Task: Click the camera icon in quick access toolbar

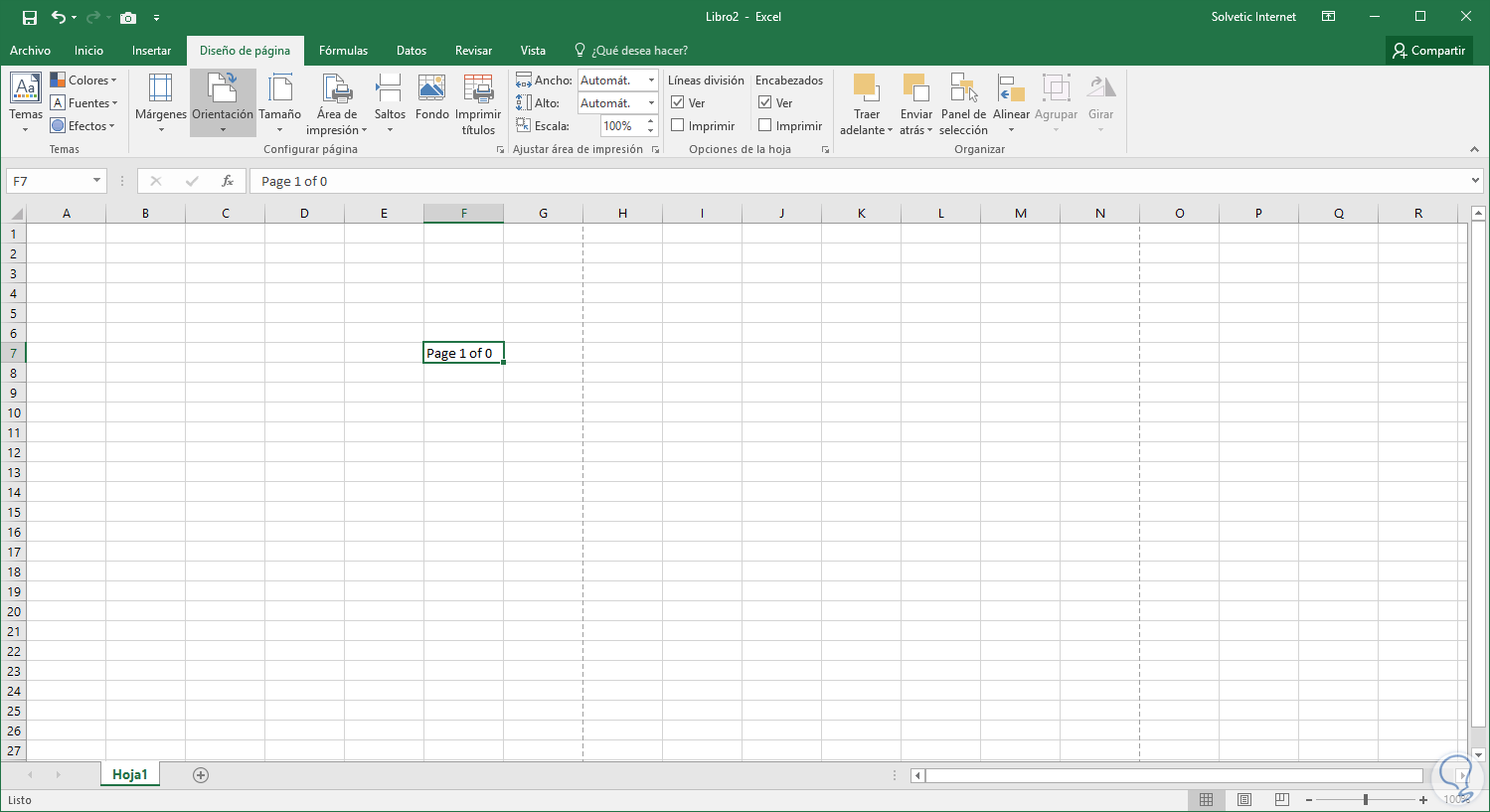Action: coord(128,17)
